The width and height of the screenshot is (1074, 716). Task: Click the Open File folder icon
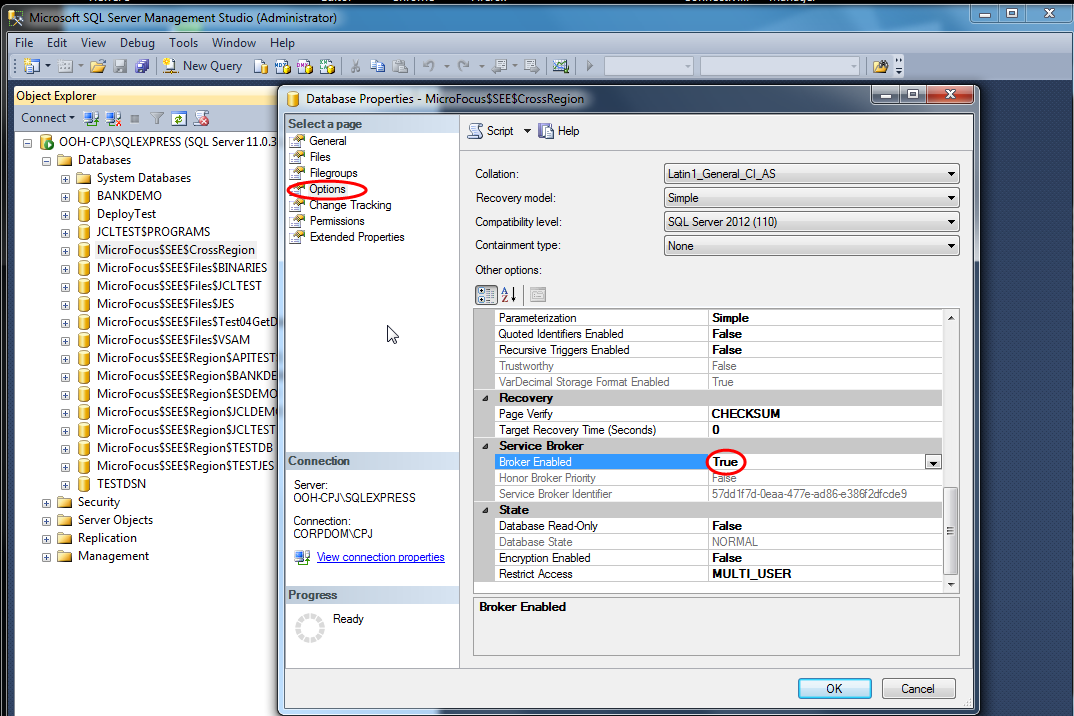(98, 66)
